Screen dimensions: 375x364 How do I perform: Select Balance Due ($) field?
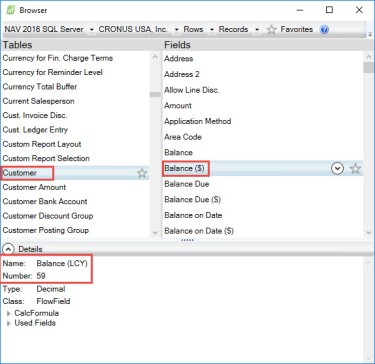pyautogui.click(x=192, y=199)
